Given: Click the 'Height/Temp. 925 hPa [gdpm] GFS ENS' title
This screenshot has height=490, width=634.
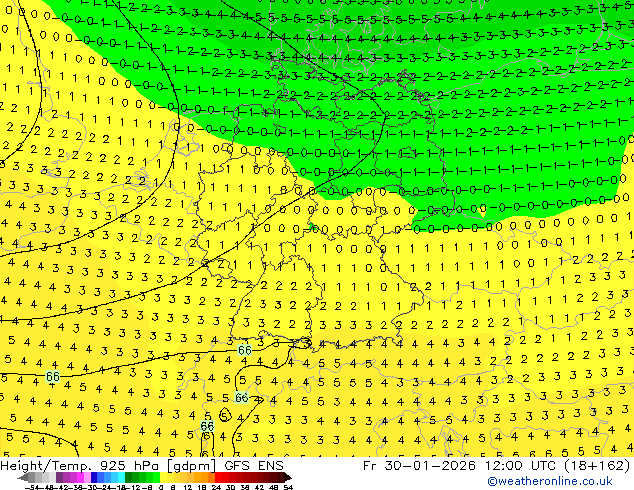Looking at the screenshot, I should (142, 466).
